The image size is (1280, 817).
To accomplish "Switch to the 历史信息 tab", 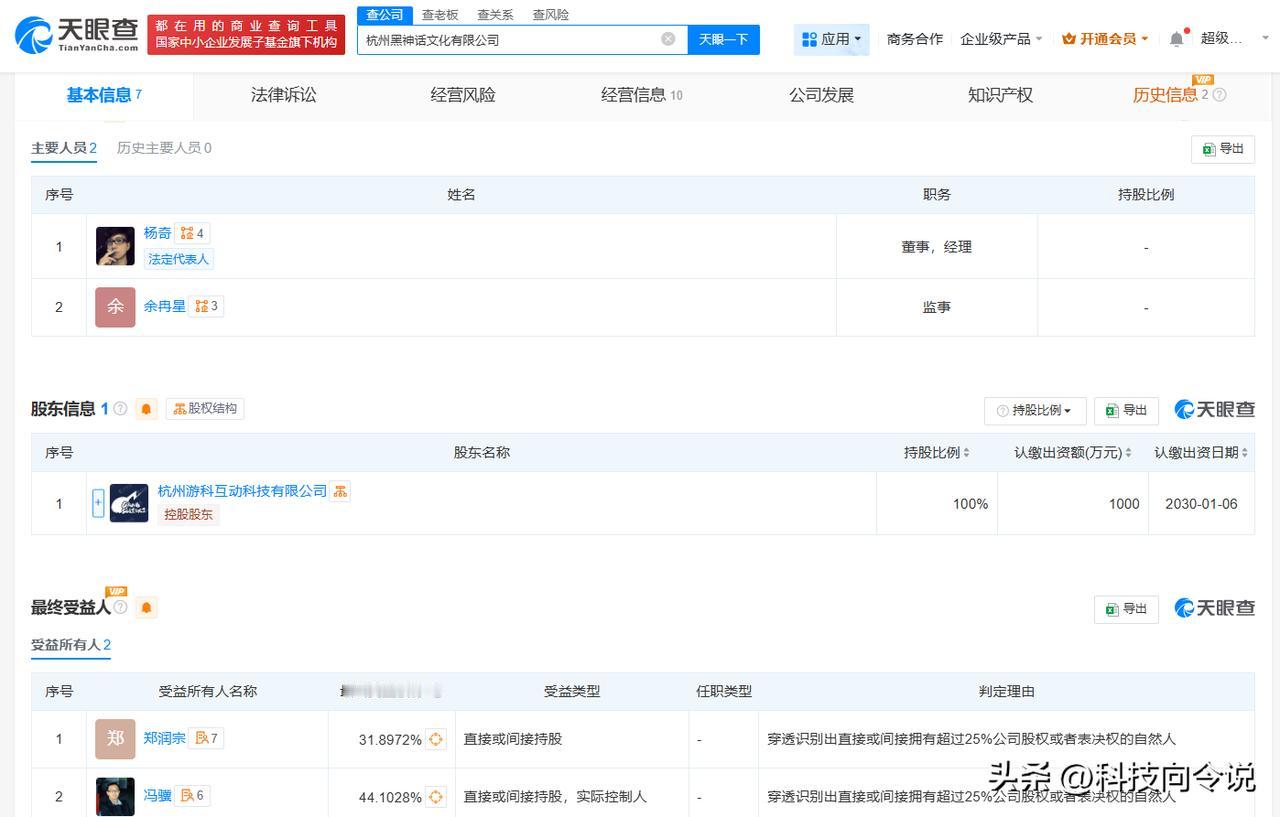I will tap(1172, 95).
